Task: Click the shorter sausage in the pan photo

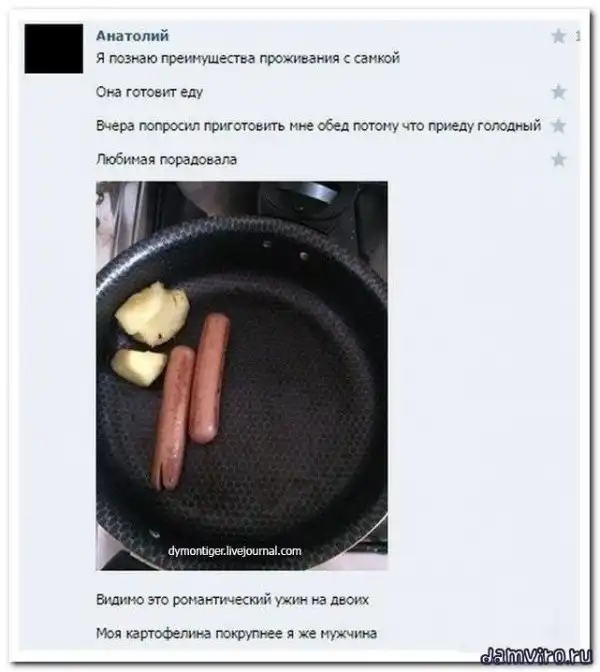Action: (x=209, y=378)
